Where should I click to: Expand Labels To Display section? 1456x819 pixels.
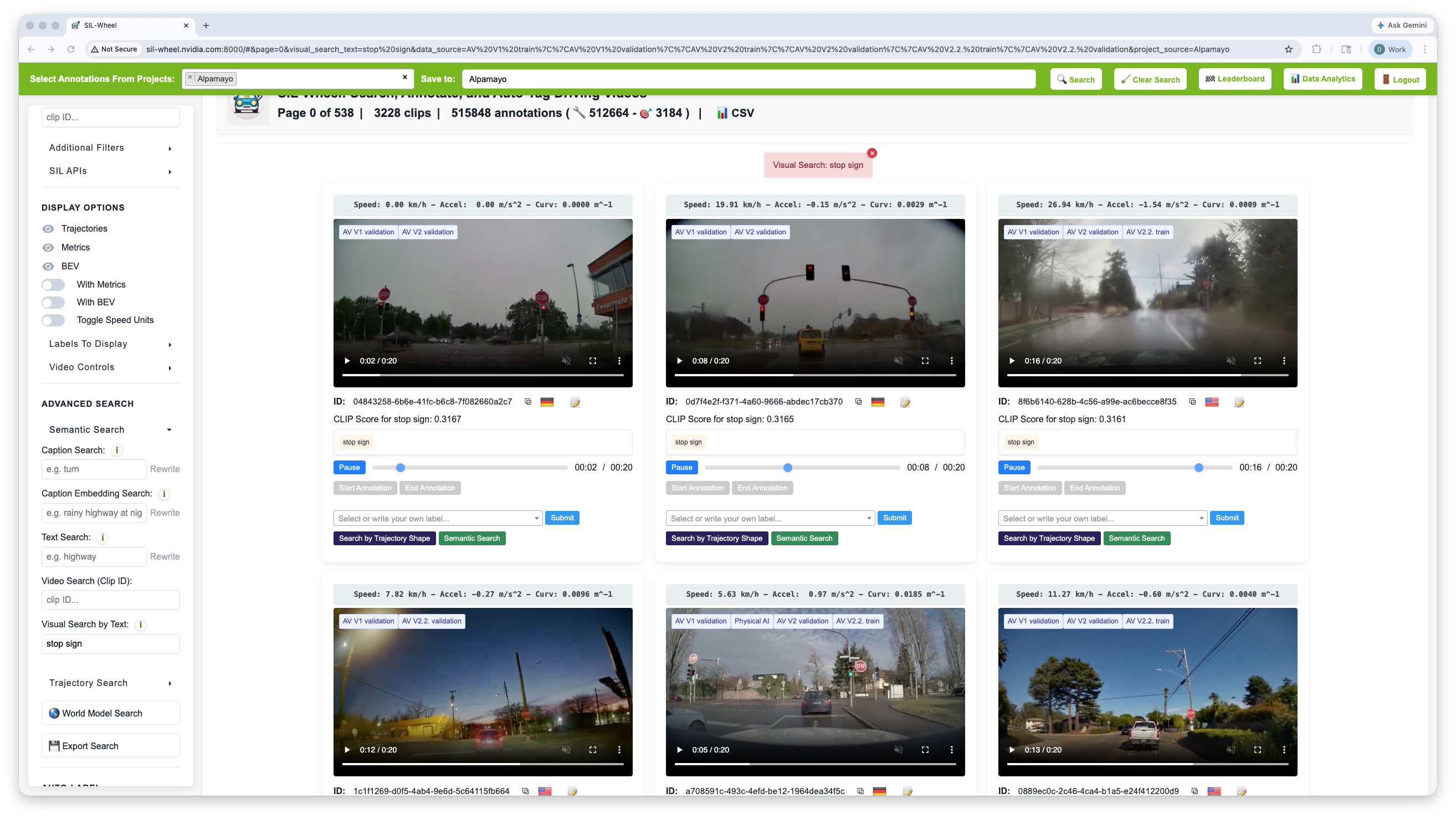111,344
